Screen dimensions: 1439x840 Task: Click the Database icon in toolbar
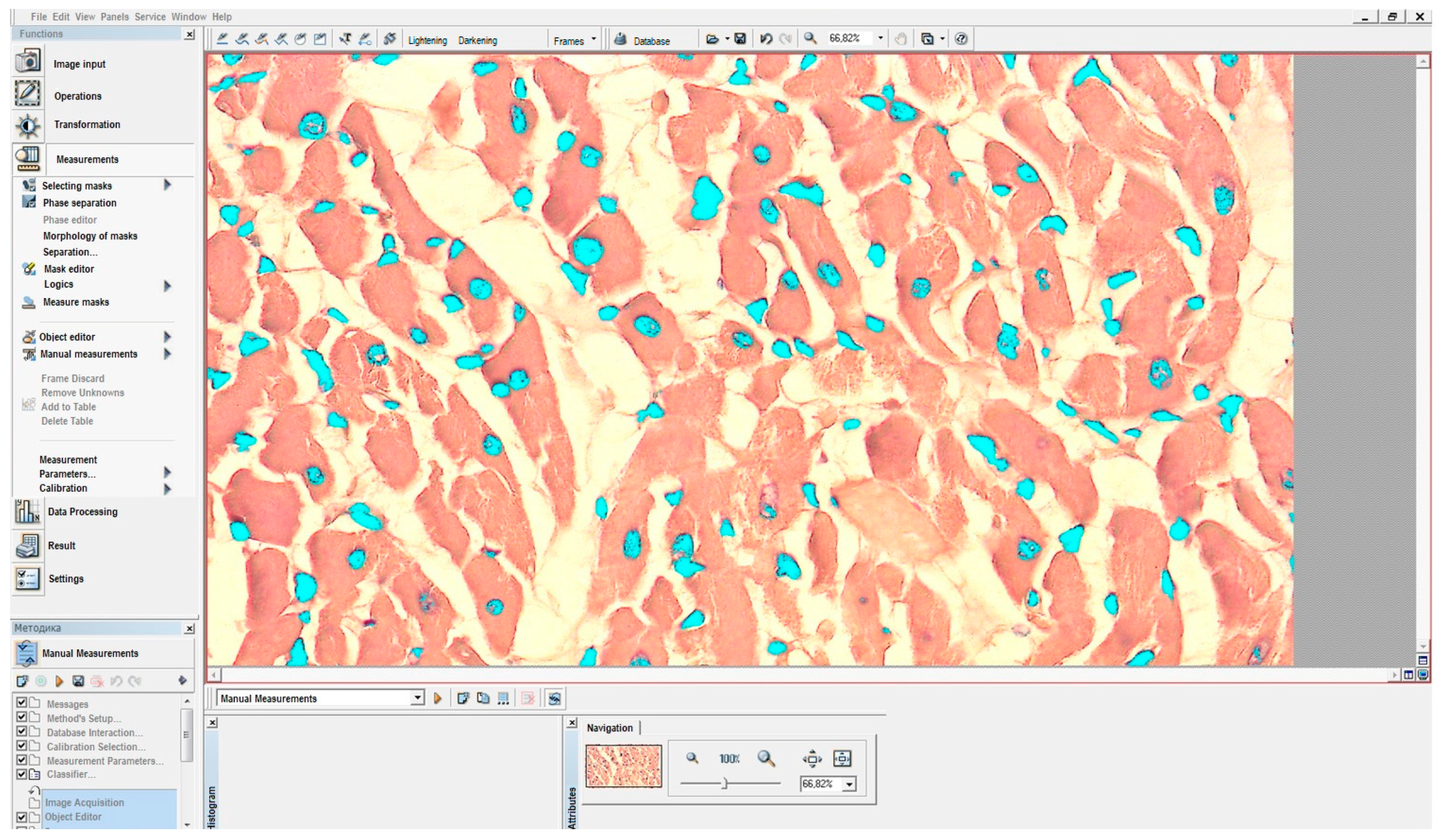(x=621, y=40)
